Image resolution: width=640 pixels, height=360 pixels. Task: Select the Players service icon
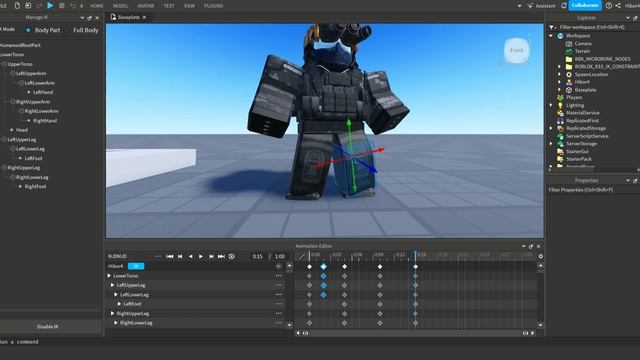point(560,98)
